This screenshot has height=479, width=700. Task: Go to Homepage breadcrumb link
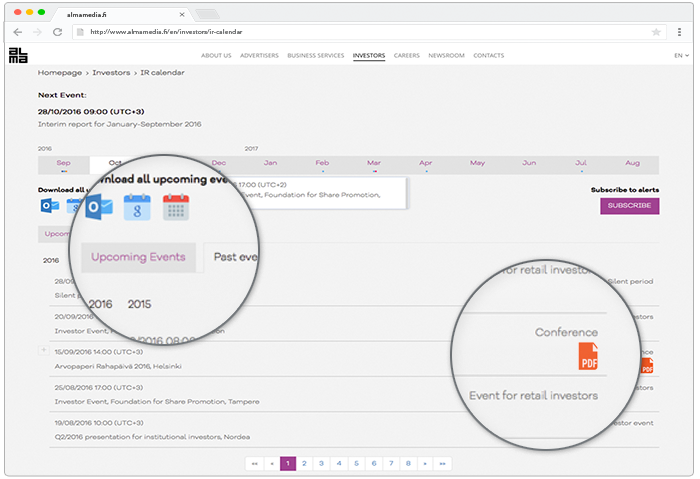60,73
